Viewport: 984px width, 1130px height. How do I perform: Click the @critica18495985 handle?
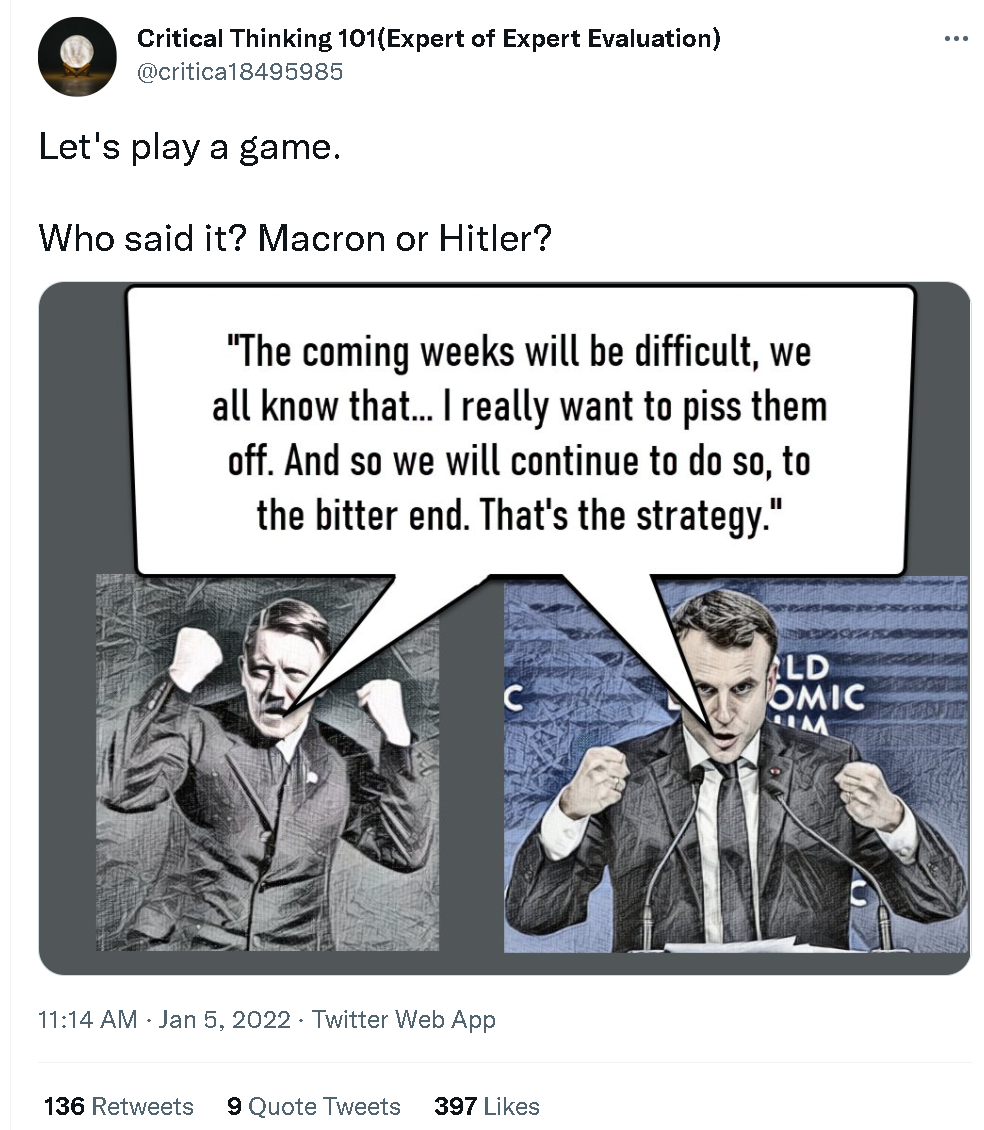point(240,72)
